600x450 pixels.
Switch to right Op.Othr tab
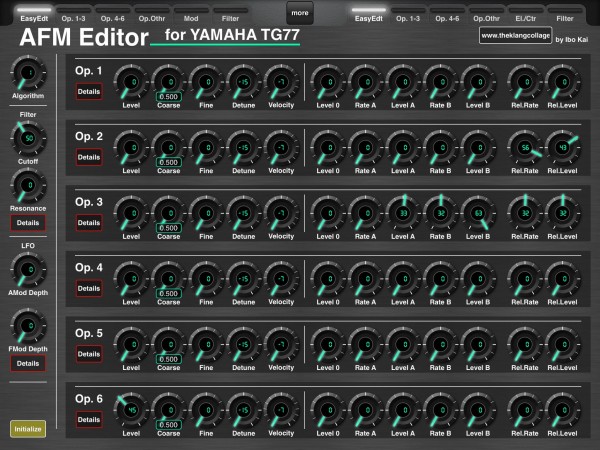pyautogui.click(x=486, y=15)
